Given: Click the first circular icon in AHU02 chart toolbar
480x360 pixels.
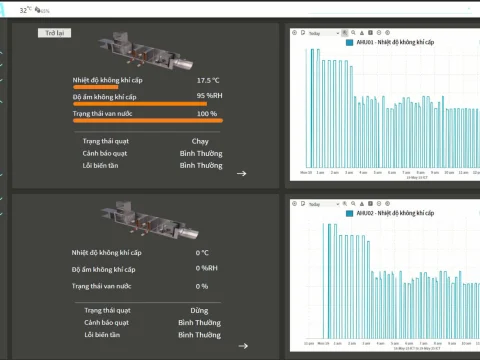Looking at the screenshot, I should click(x=294, y=204).
